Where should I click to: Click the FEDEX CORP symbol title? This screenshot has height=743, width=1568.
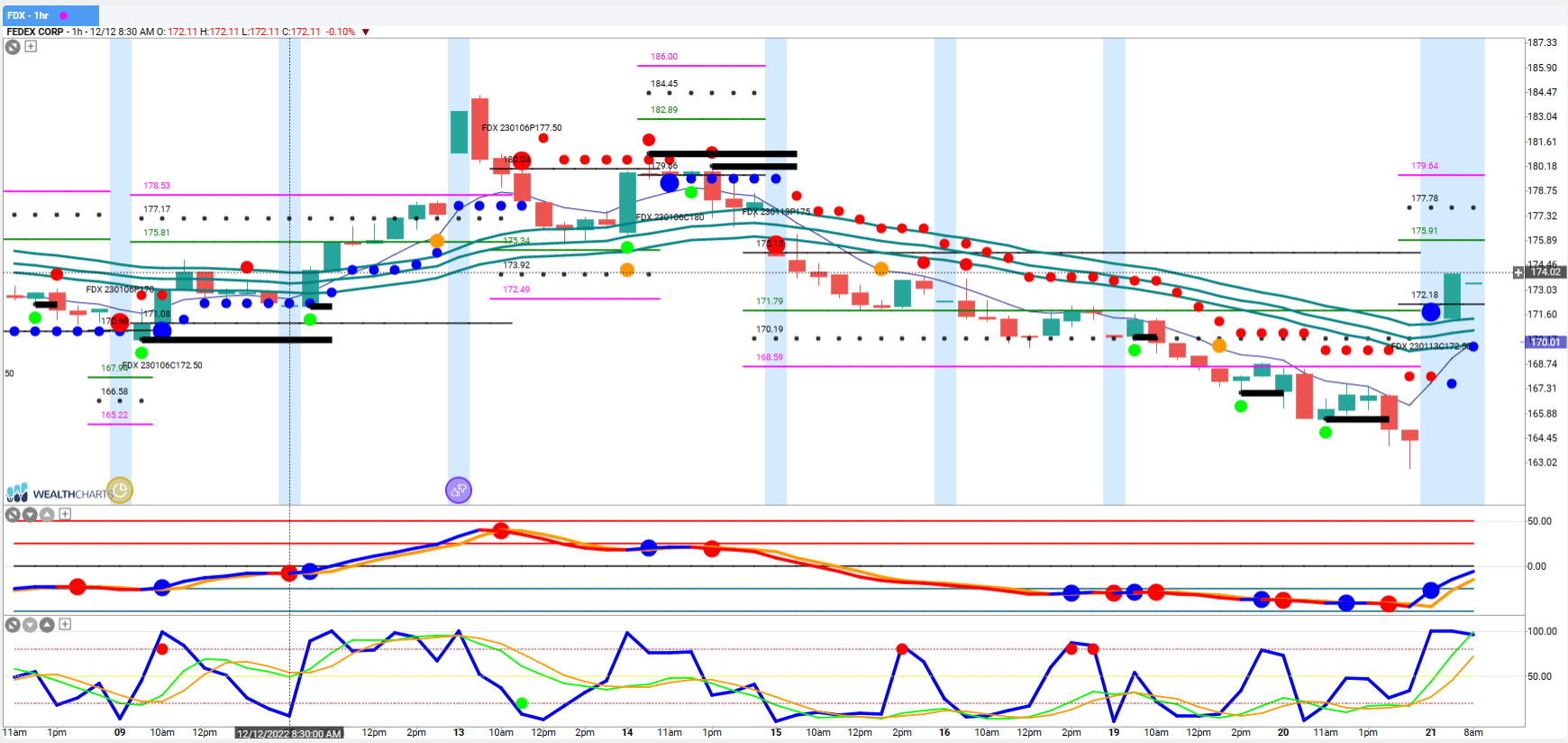[35, 32]
